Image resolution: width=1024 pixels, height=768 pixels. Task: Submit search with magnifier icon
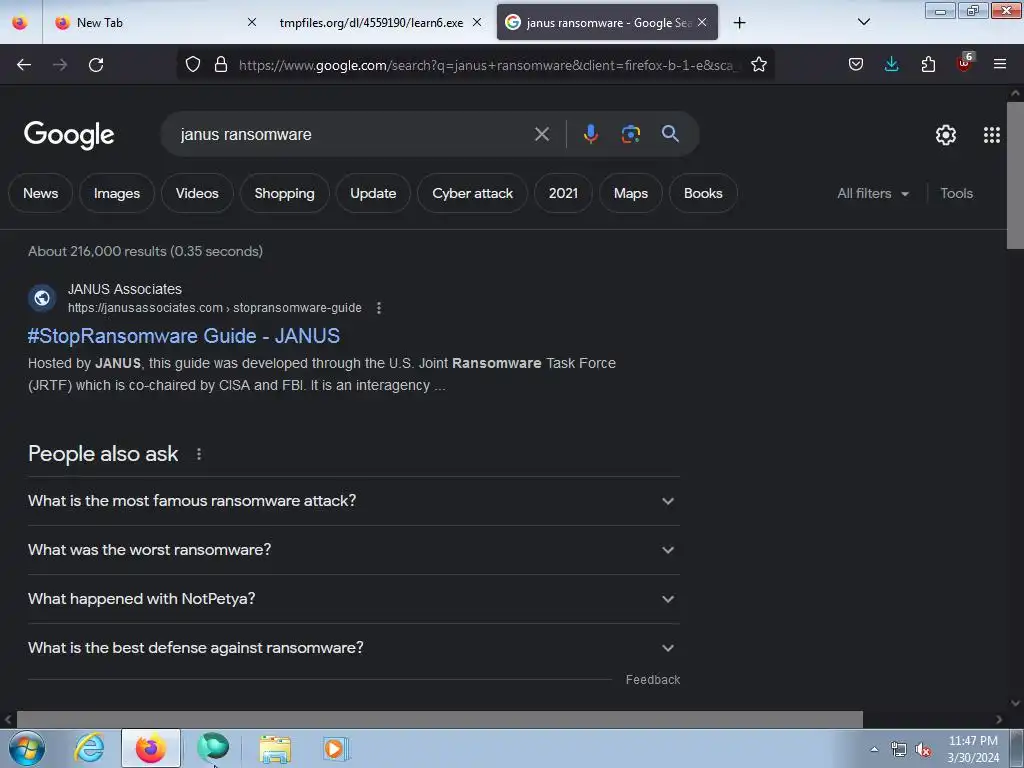pos(670,134)
